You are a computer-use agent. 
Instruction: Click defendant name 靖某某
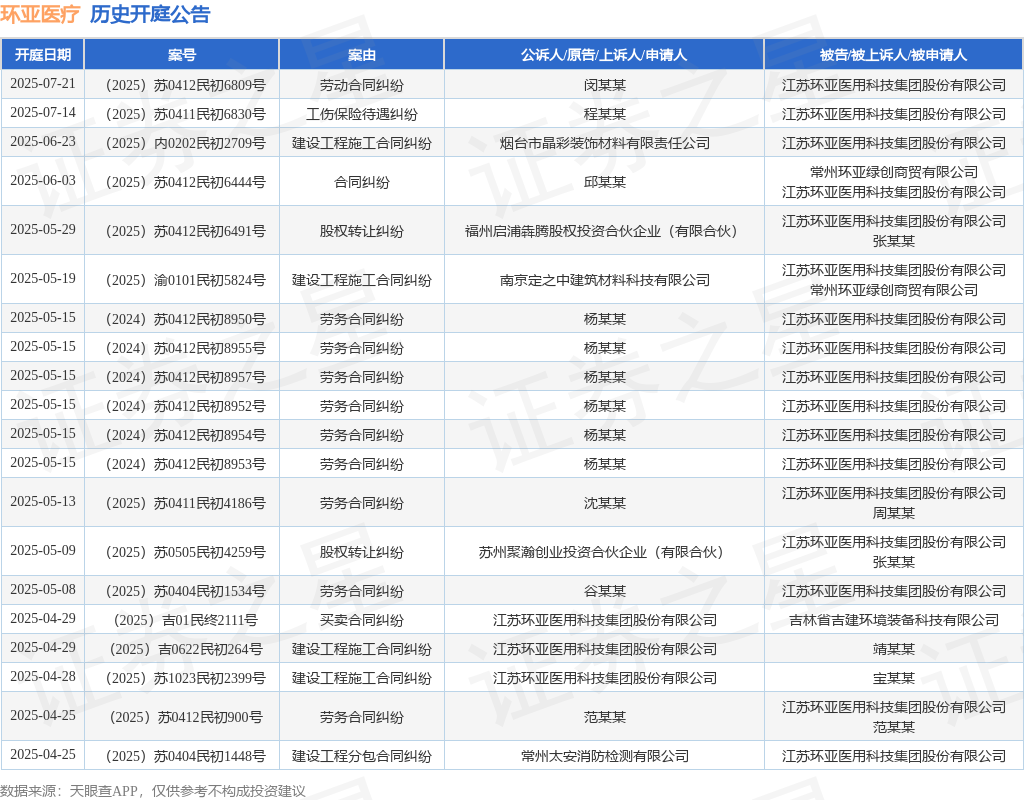tap(893, 649)
